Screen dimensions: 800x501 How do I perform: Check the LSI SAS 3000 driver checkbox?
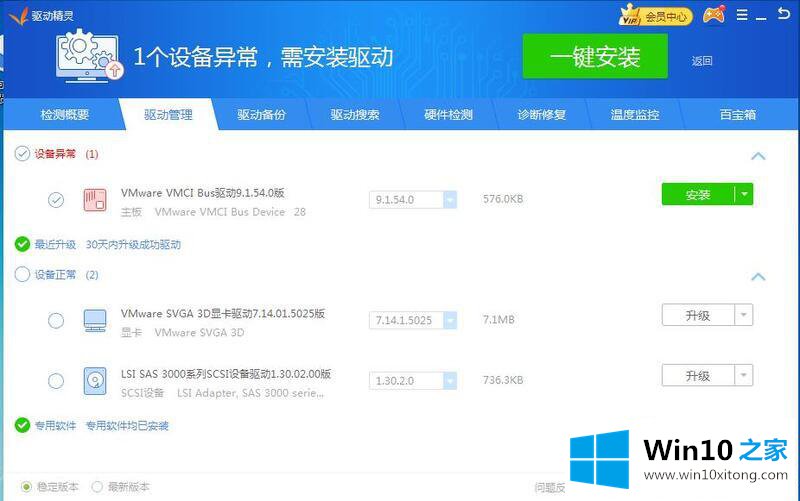[x=56, y=381]
